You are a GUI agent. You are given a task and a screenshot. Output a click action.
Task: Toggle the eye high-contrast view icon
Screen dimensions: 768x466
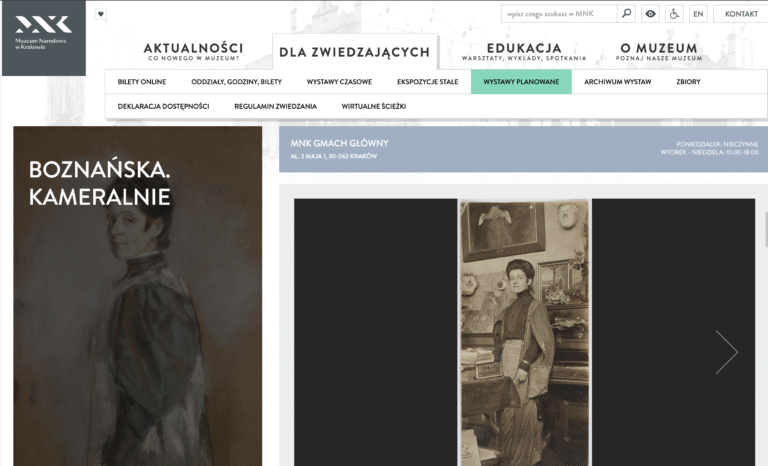[x=650, y=14]
